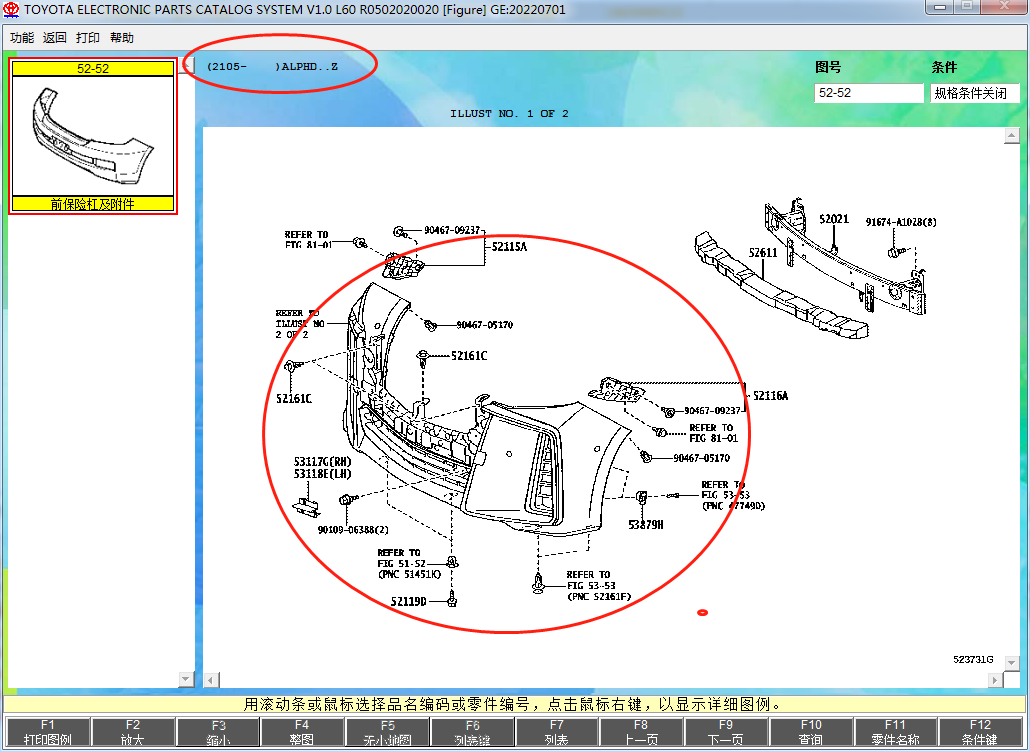Click the left arrow of horizontal scrollbar
This screenshot has height=752, width=1030.
(211, 680)
